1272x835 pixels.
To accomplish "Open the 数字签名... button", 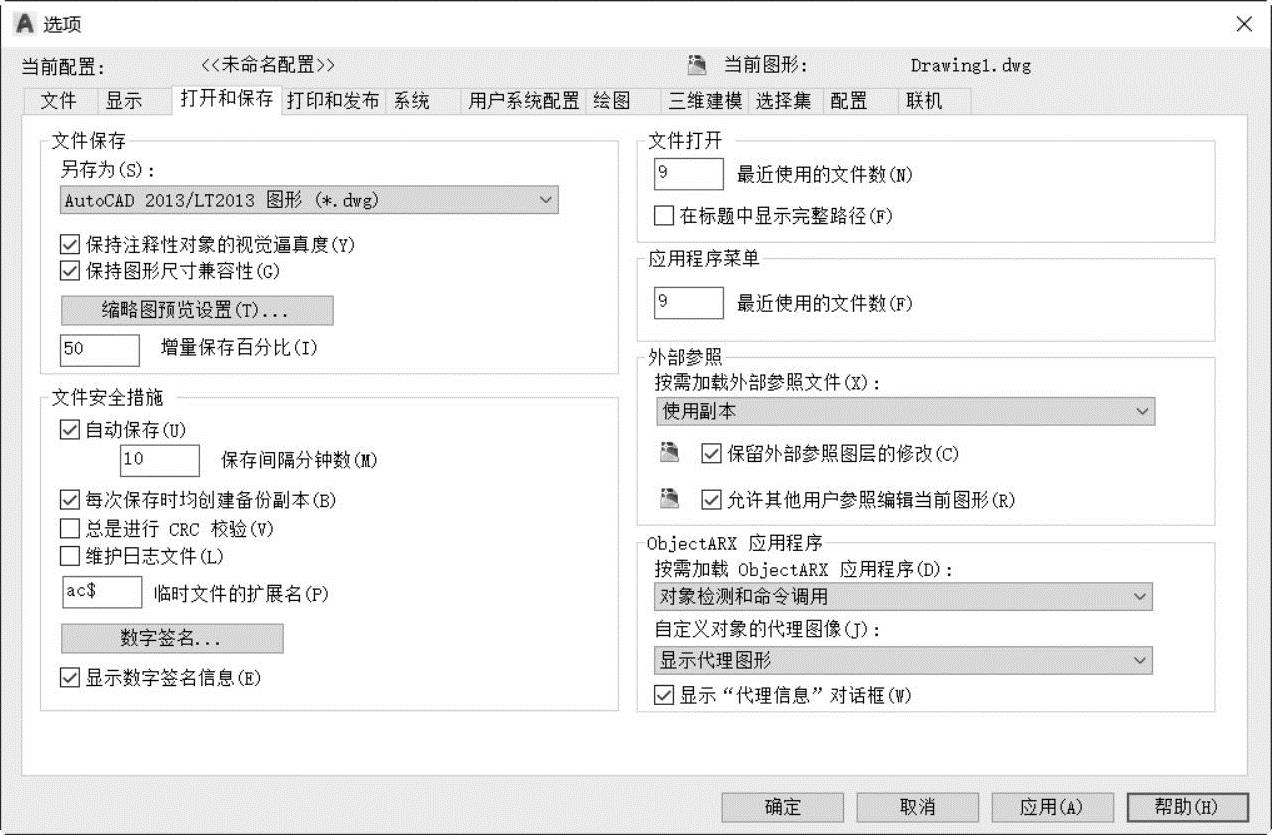I will tap(172, 638).
